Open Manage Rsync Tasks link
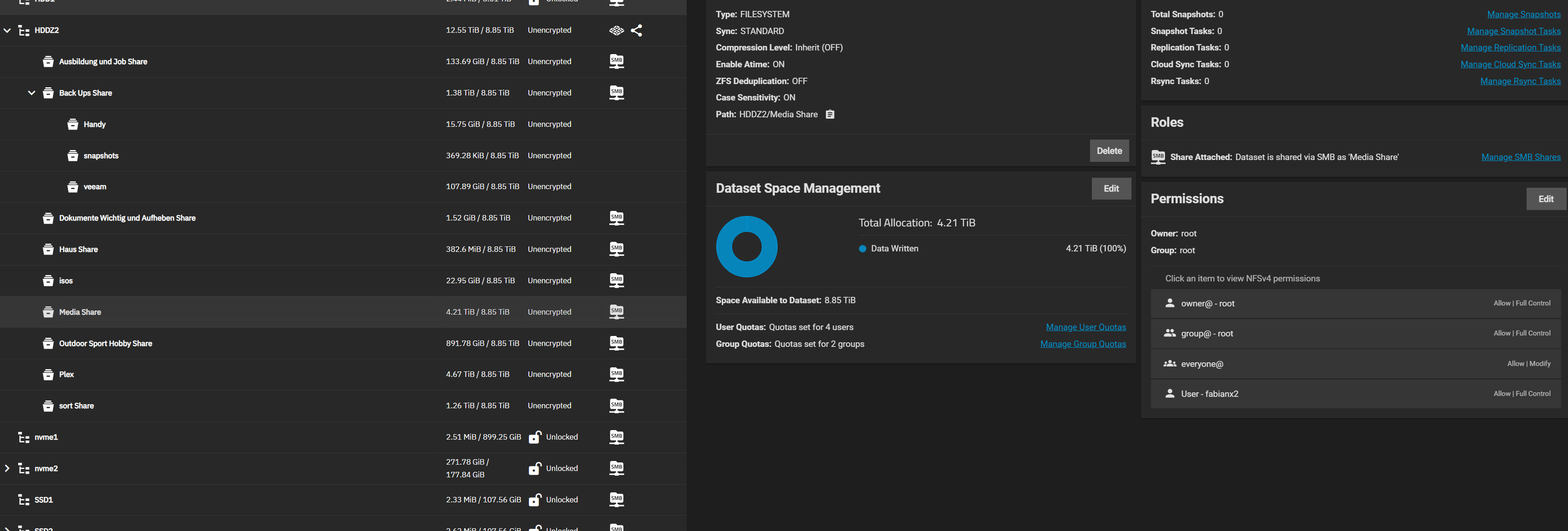Screen dimensions: 1568x531 click(x=1520, y=81)
